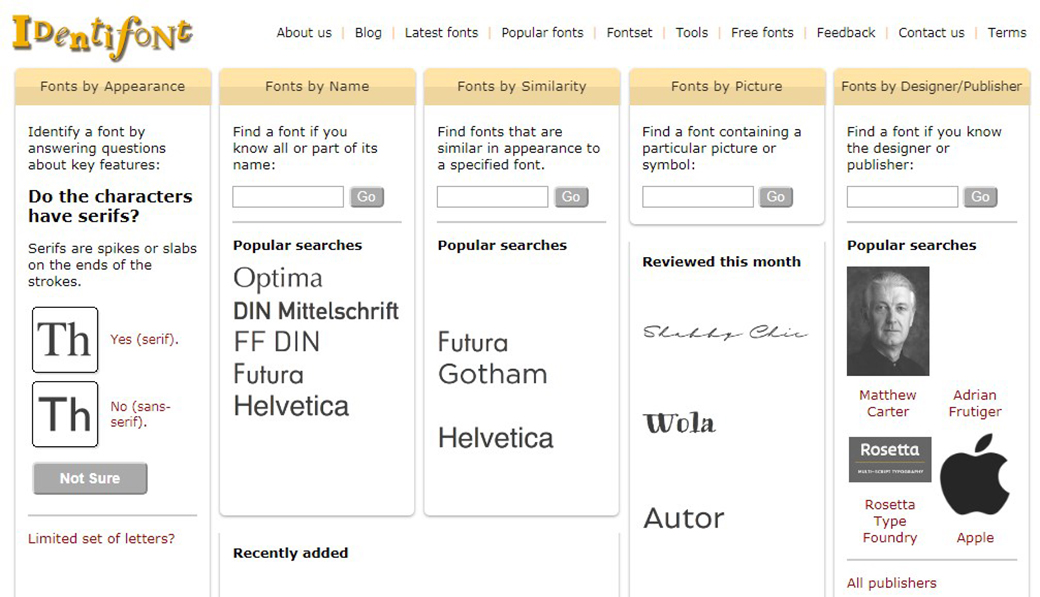View the Wola font sample

tap(680, 423)
